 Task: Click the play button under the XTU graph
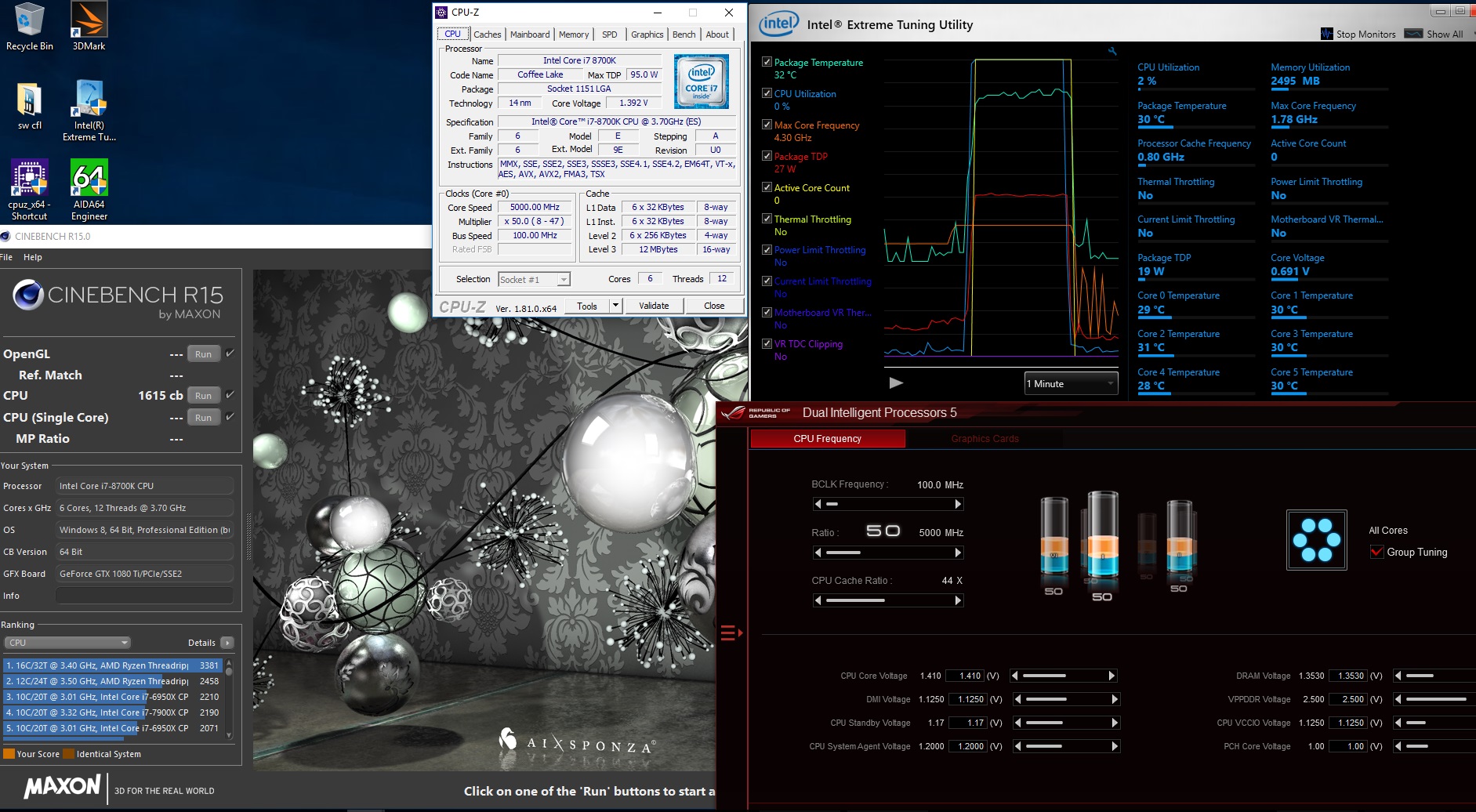pos(896,383)
